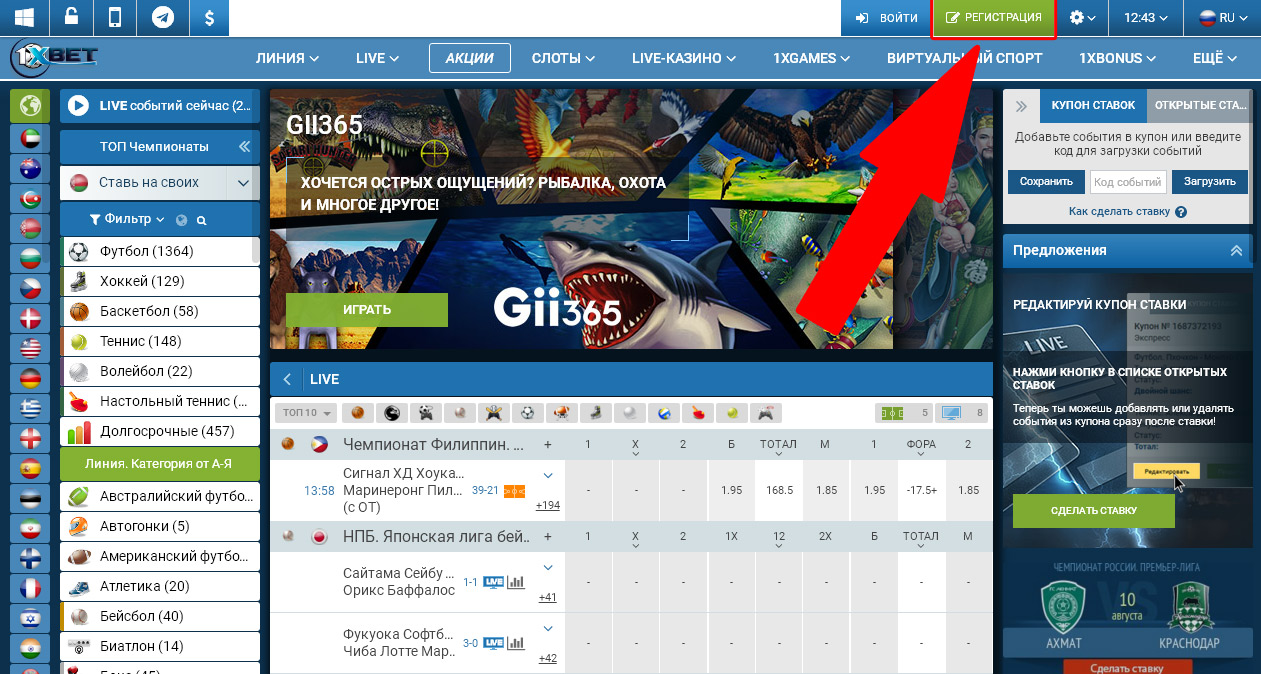Expand the coupon panel double arrow
Viewport: 1261px width, 674px height.
click(x=1021, y=105)
